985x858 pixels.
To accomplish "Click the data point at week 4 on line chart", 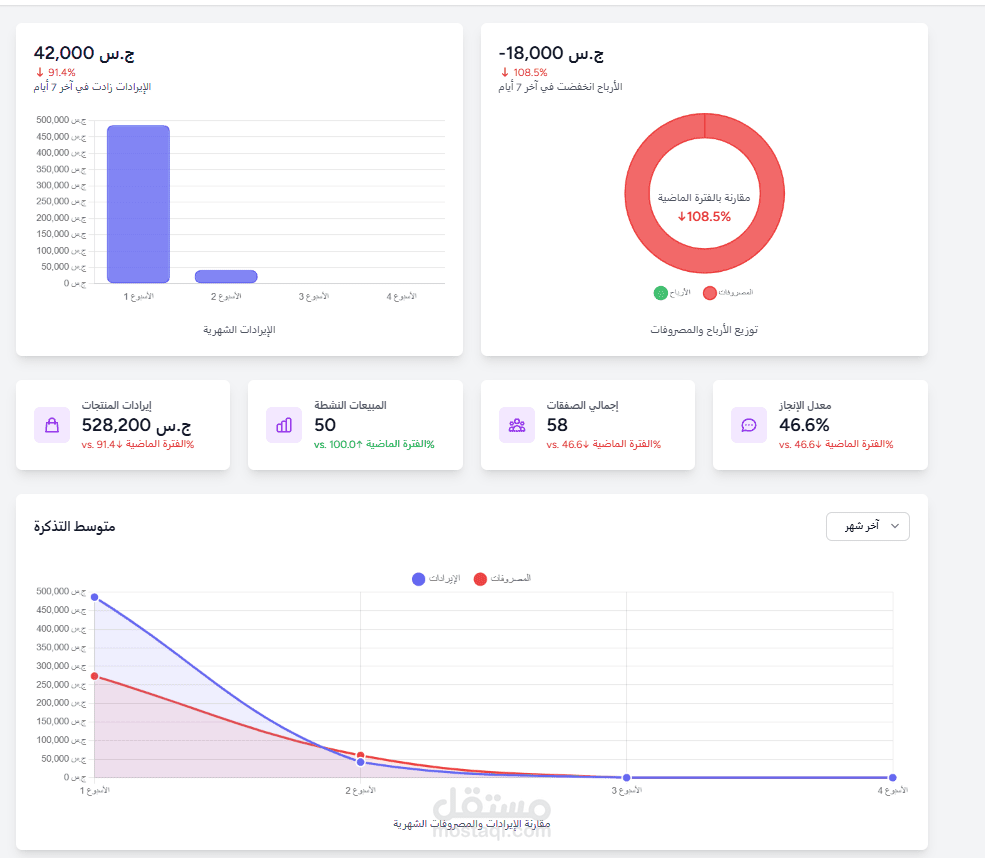I will pyautogui.click(x=893, y=778).
